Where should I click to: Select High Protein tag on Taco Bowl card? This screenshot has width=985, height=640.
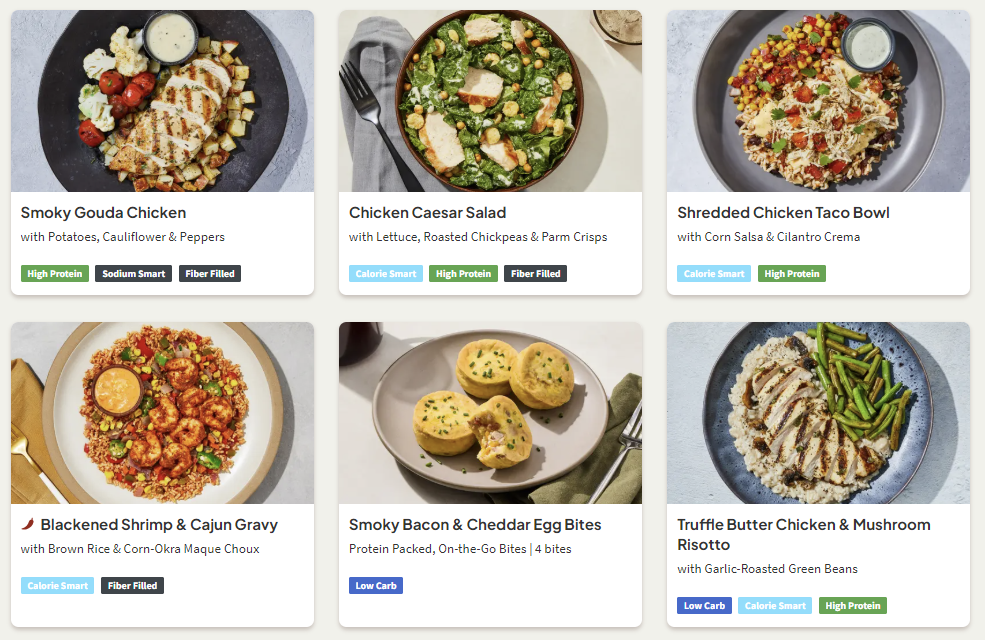click(792, 273)
